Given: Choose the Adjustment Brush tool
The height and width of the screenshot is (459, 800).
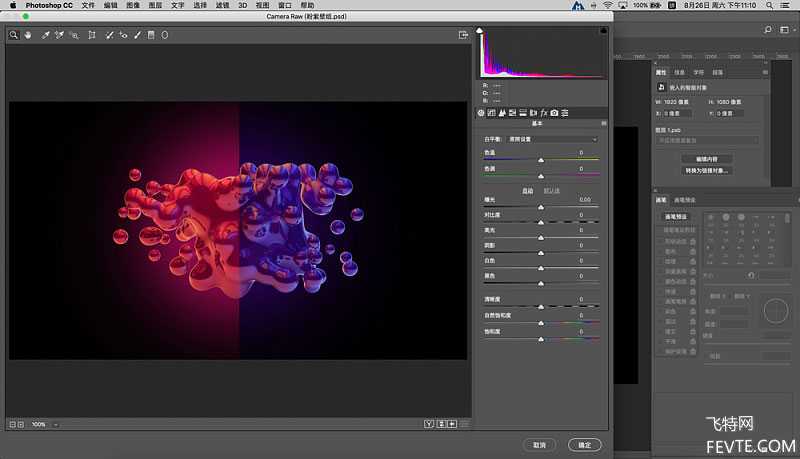Looking at the screenshot, I should pos(137,35).
